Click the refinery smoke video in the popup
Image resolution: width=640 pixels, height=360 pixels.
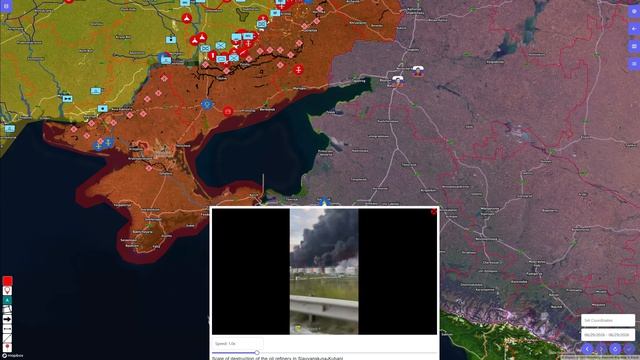tap(324, 271)
